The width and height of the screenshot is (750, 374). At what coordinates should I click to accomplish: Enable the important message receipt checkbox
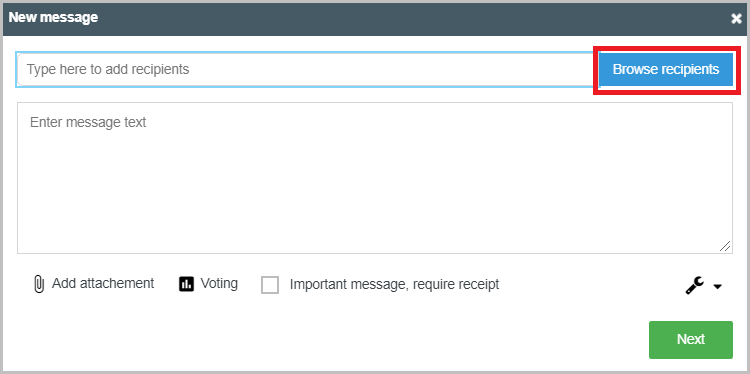270,285
